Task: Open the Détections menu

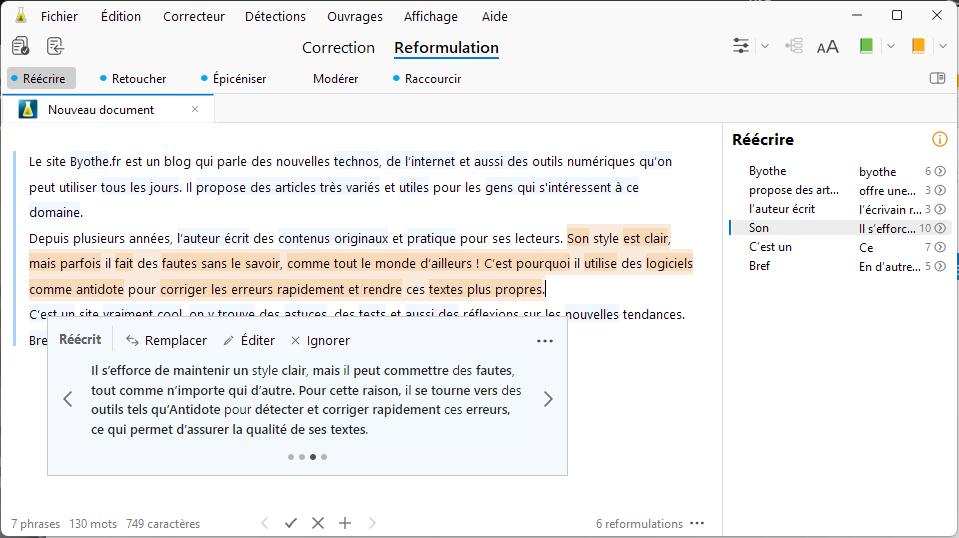Action: (275, 17)
